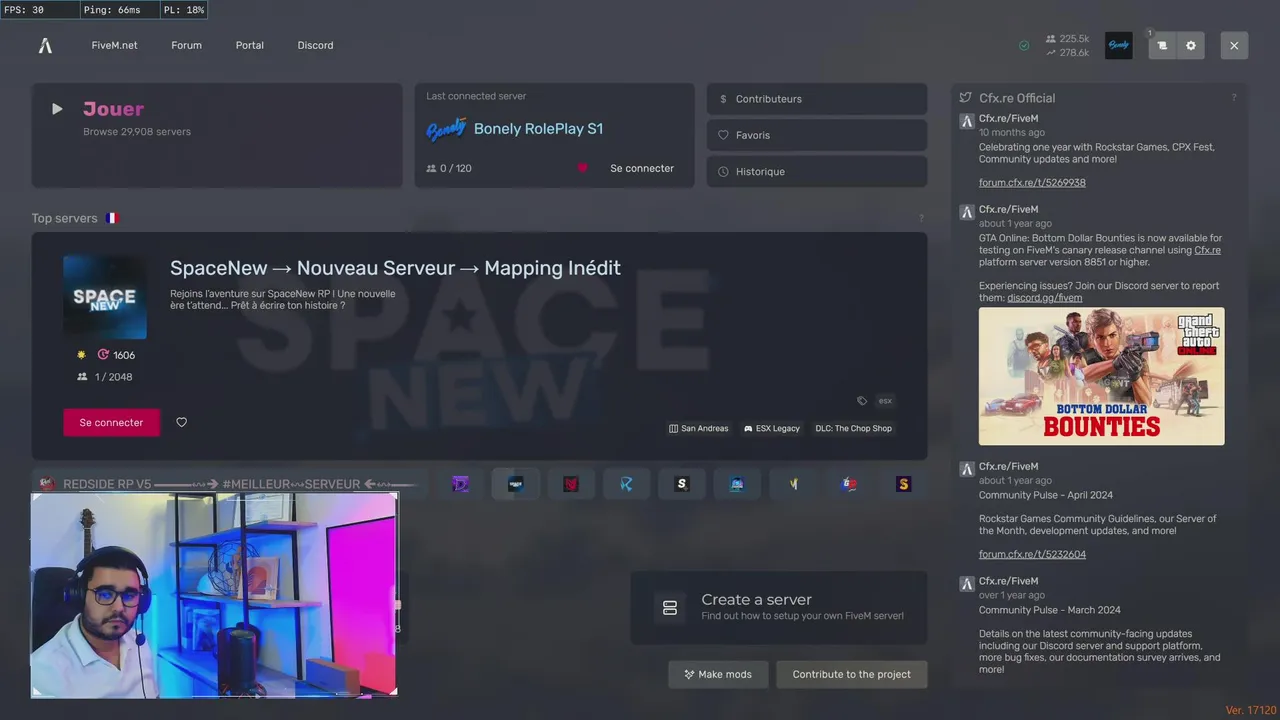Open forum.cfx.re/t/5269938 link
The image size is (1280, 720).
[1032, 183]
